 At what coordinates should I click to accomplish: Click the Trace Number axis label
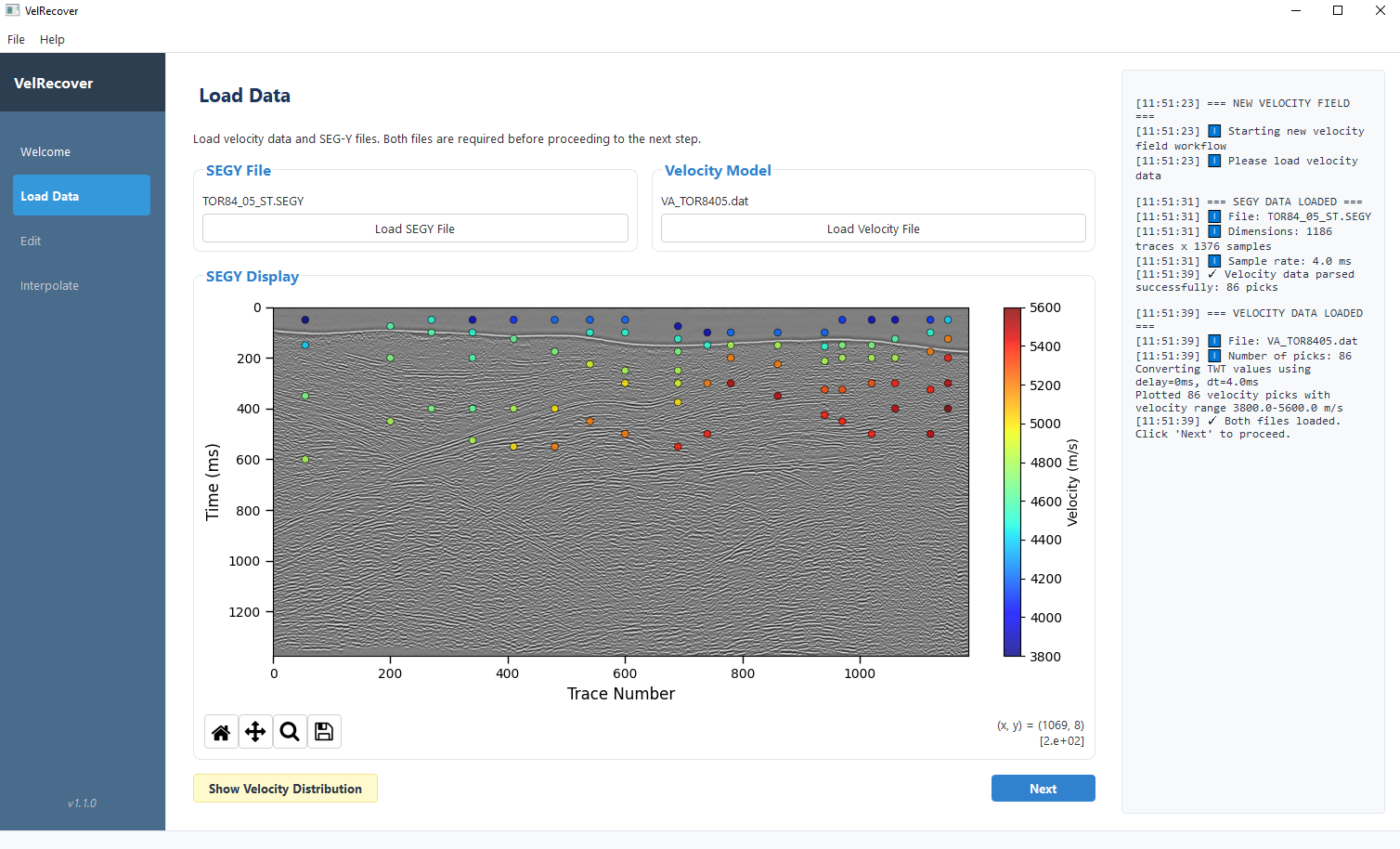[x=621, y=694]
